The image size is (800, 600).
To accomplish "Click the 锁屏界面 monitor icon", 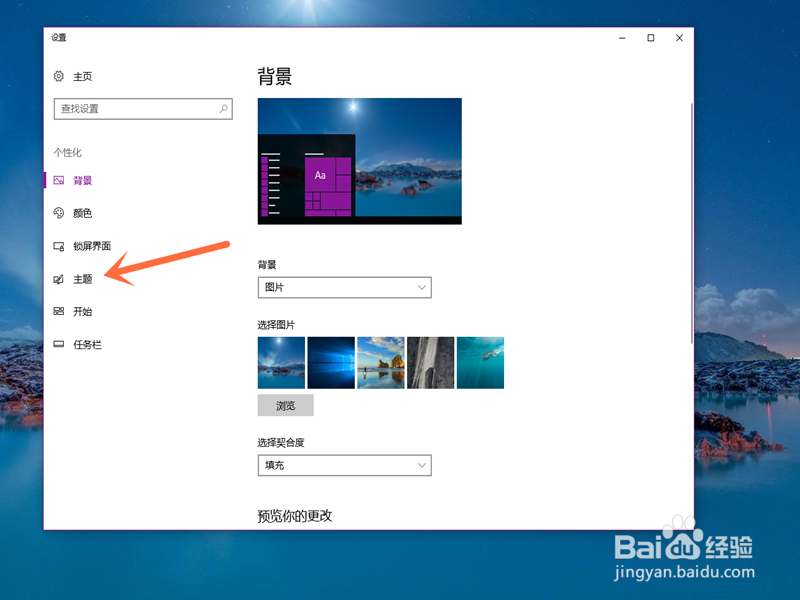I will 59,246.
